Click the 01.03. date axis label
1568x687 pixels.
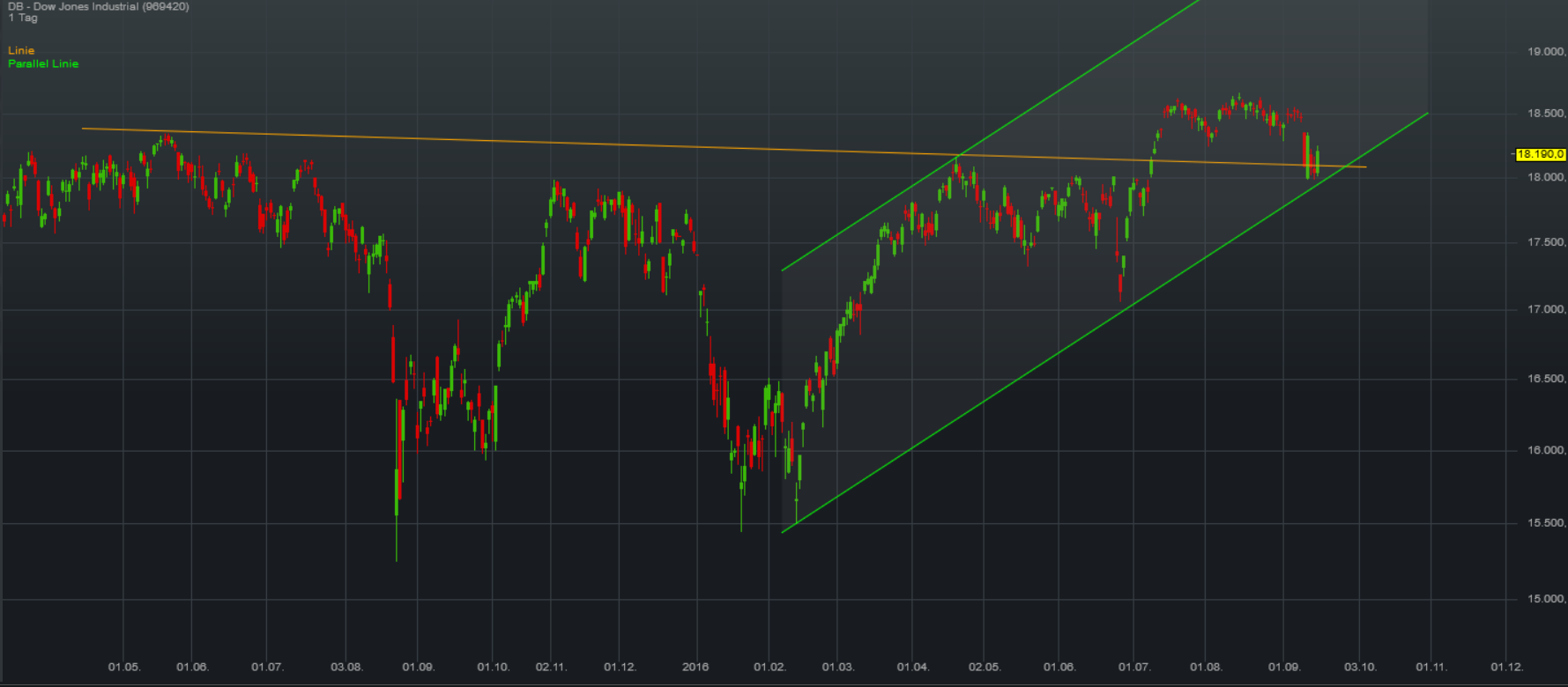pos(838,667)
